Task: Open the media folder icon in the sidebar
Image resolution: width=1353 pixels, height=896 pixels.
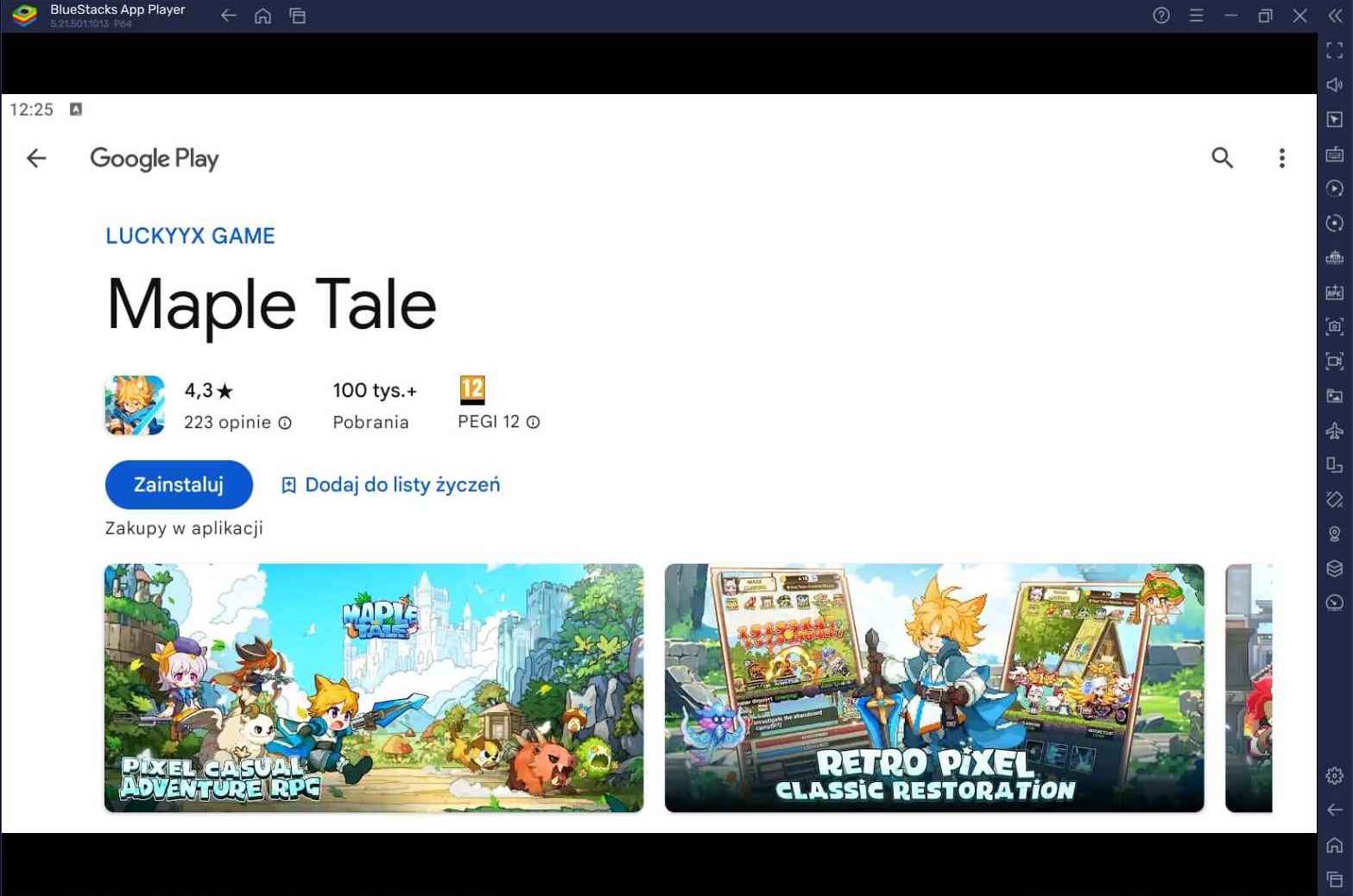Action: pyautogui.click(x=1335, y=395)
